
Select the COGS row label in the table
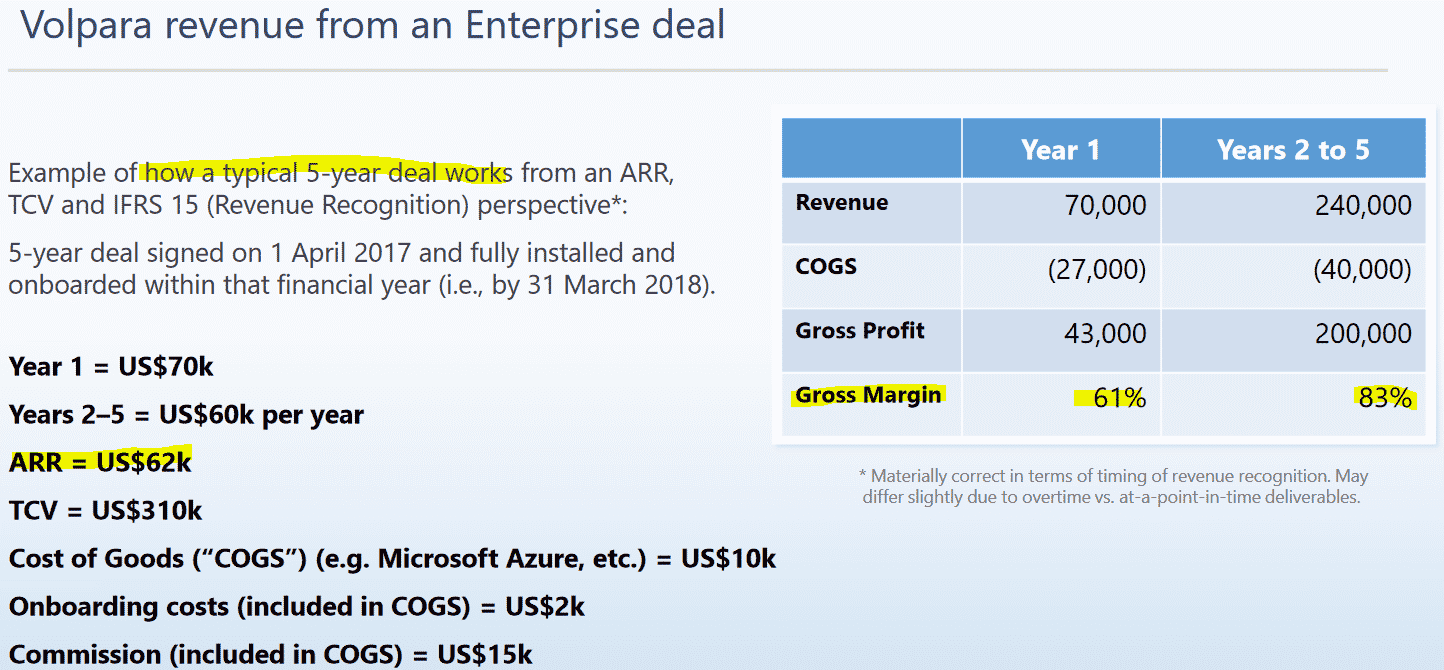(826, 267)
